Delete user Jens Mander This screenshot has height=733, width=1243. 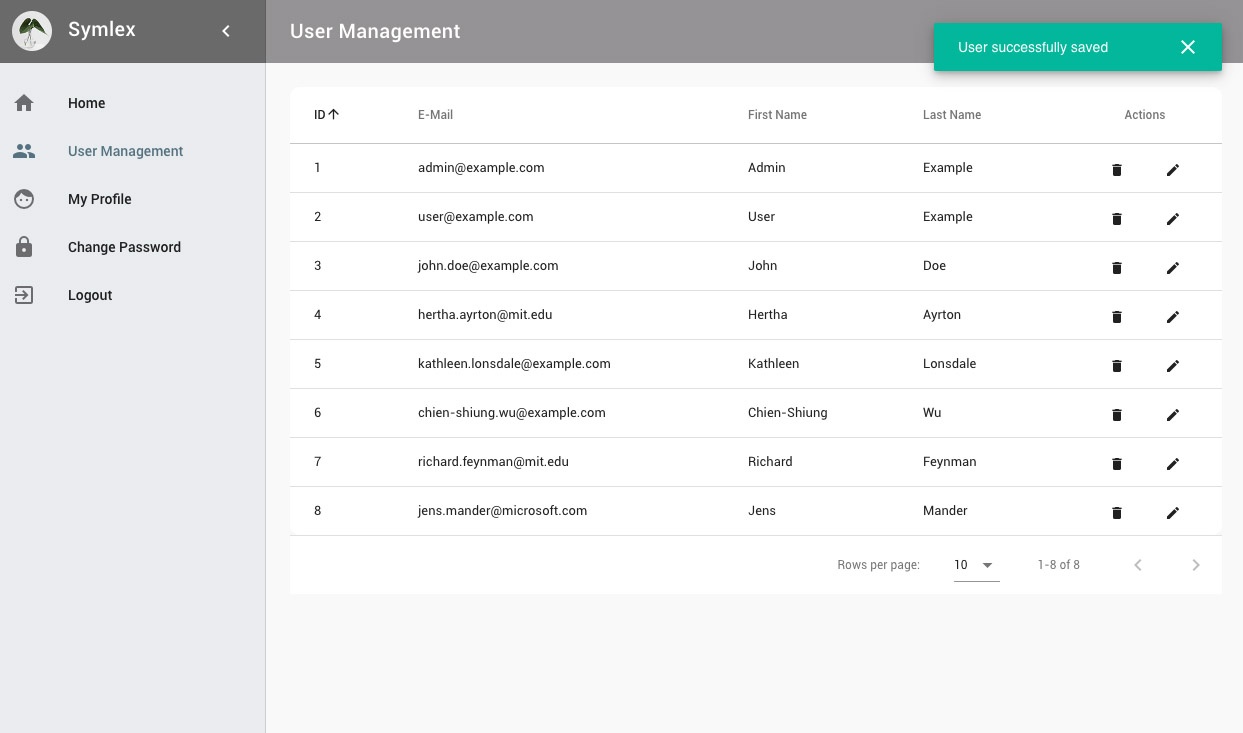tap(1117, 513)
